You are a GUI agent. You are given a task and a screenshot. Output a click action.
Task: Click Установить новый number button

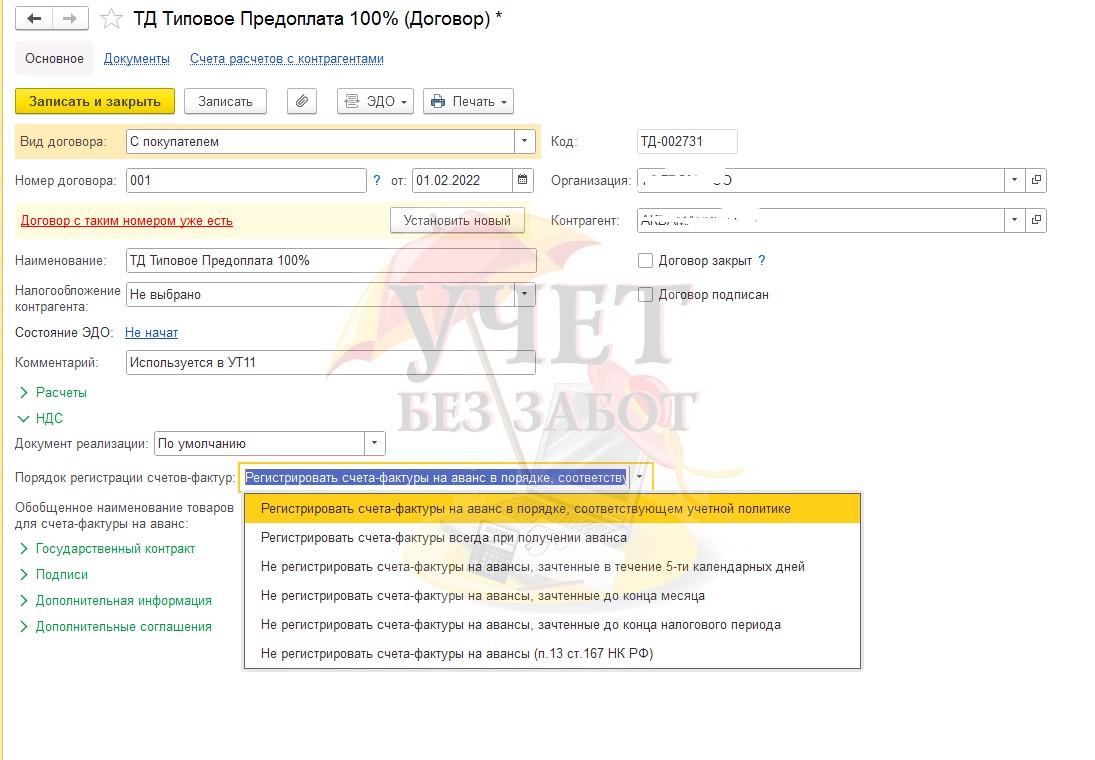[x=457, y=221]
